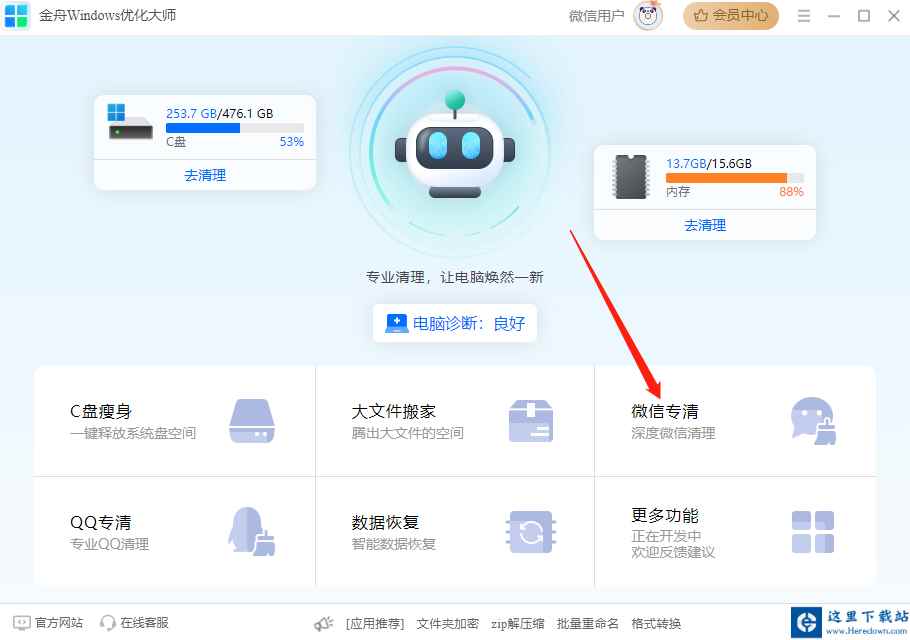Click the 微信用户 username label
Screen dimensions: 910x640
pyautogui.click(x=596, y=16)
